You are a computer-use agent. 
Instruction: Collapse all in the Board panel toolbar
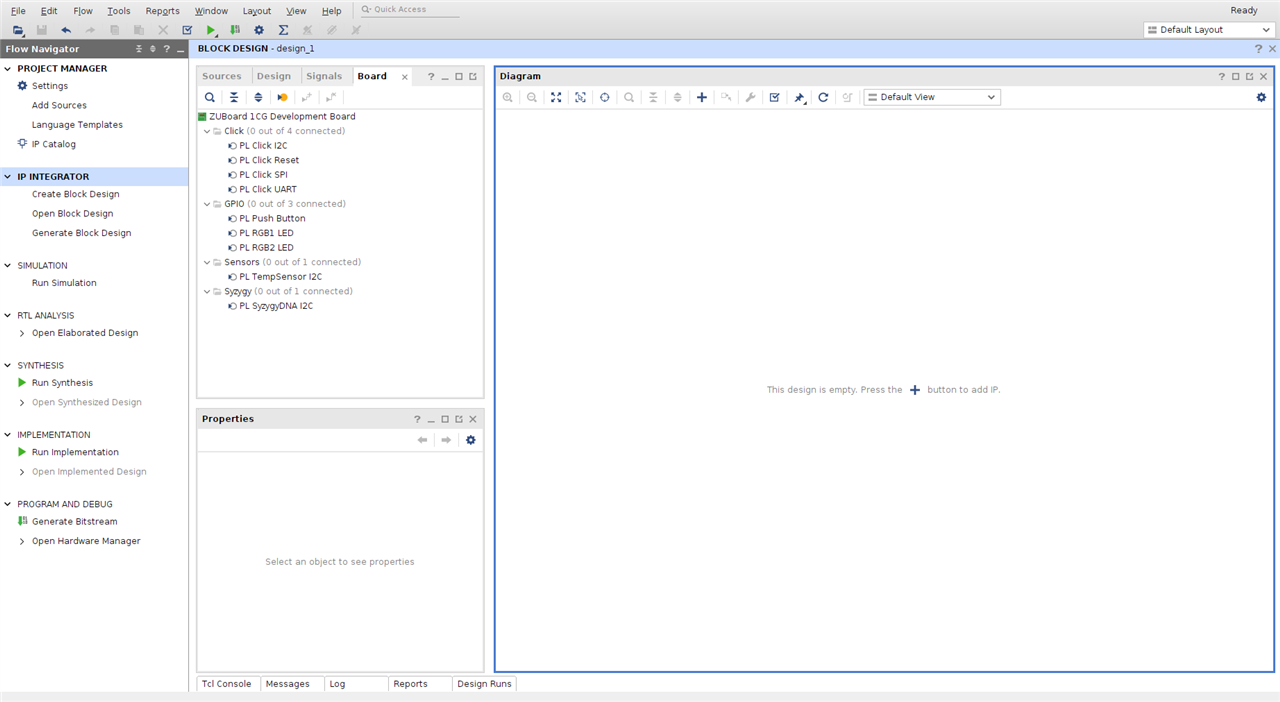coord(234,97)
